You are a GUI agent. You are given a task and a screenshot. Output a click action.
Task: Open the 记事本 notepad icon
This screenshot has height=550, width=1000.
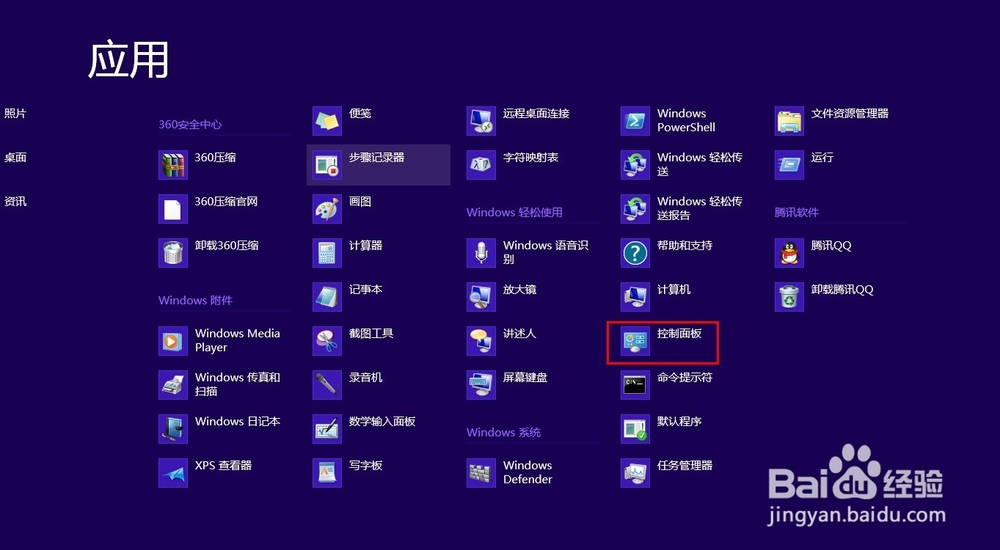point(327,297)
